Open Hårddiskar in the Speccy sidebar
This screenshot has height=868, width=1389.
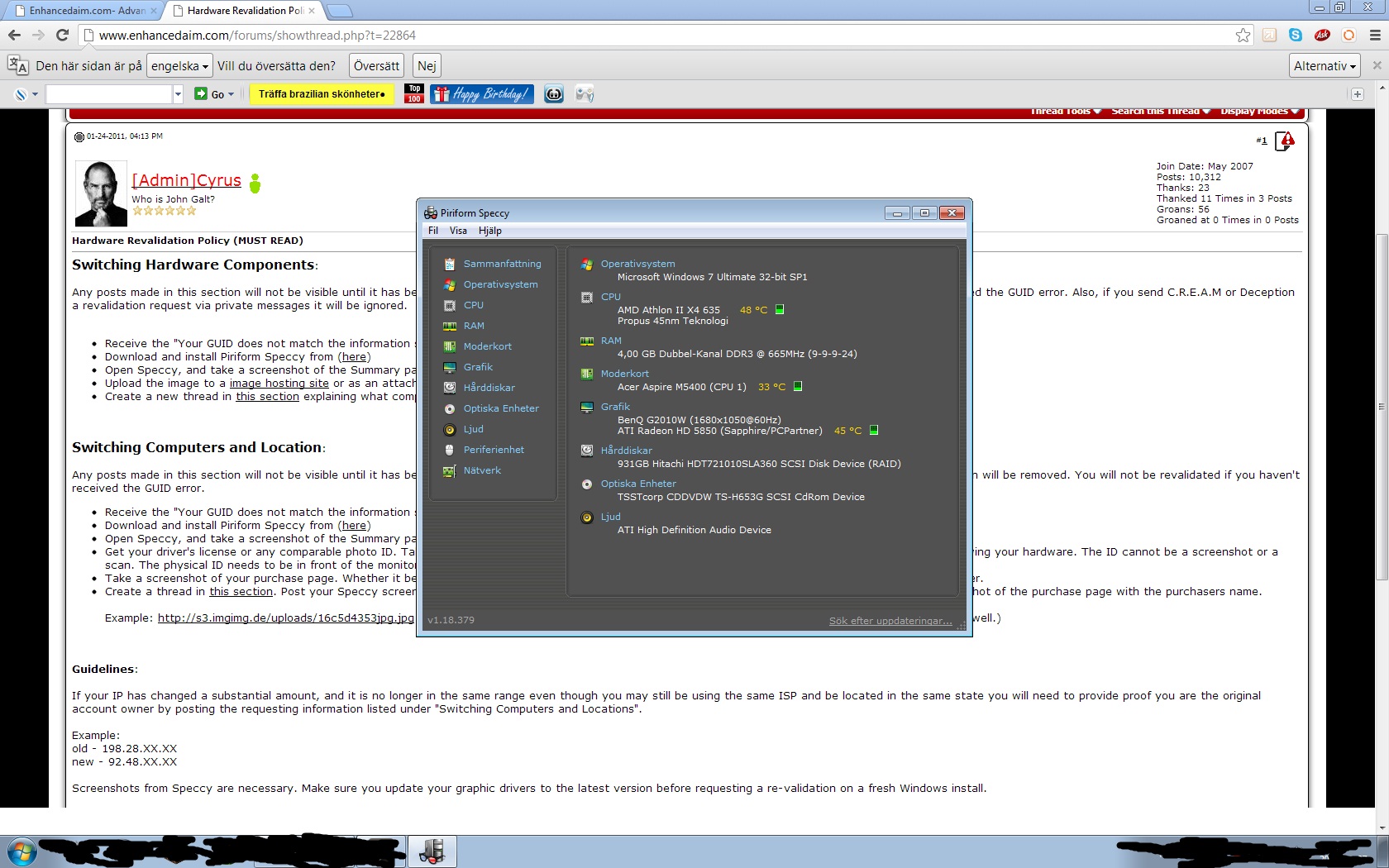click(489, 388)
